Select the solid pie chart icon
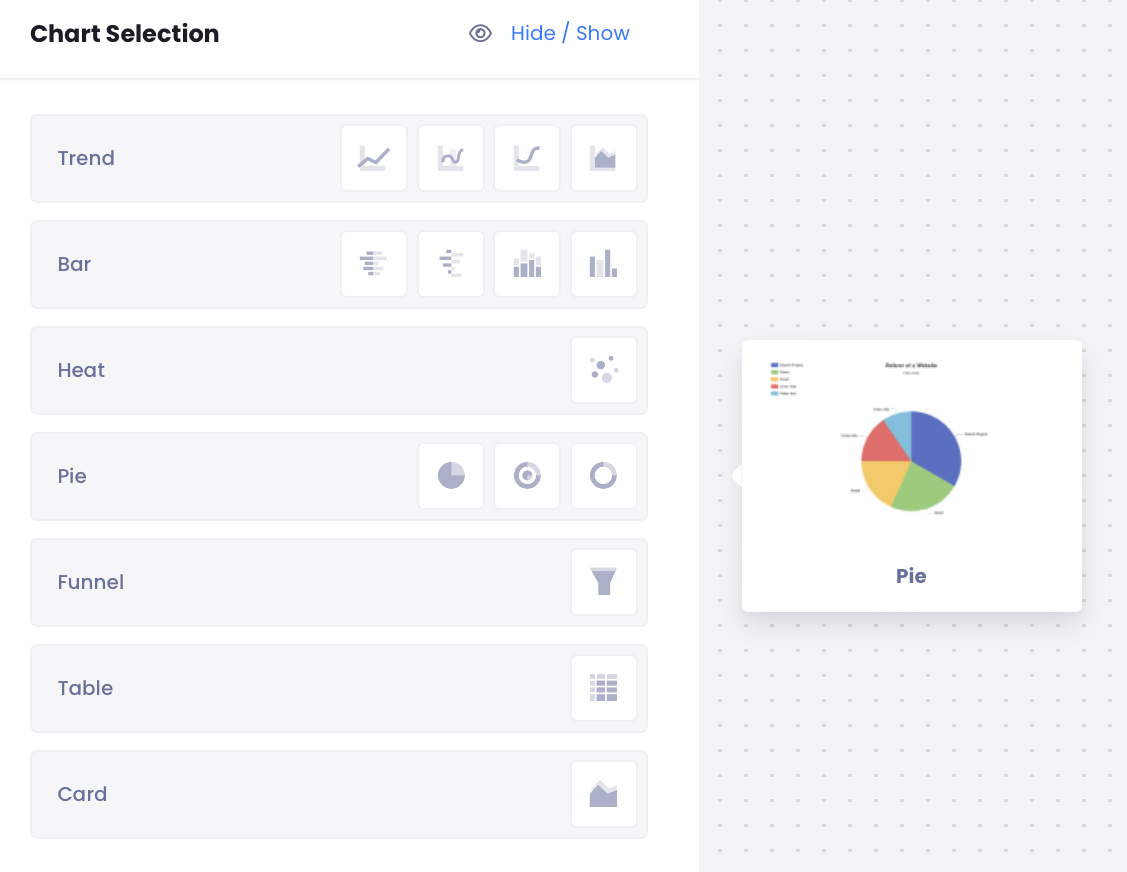Image resolution: width=1127 pixels, height=872 pixels. coord(451,476)
